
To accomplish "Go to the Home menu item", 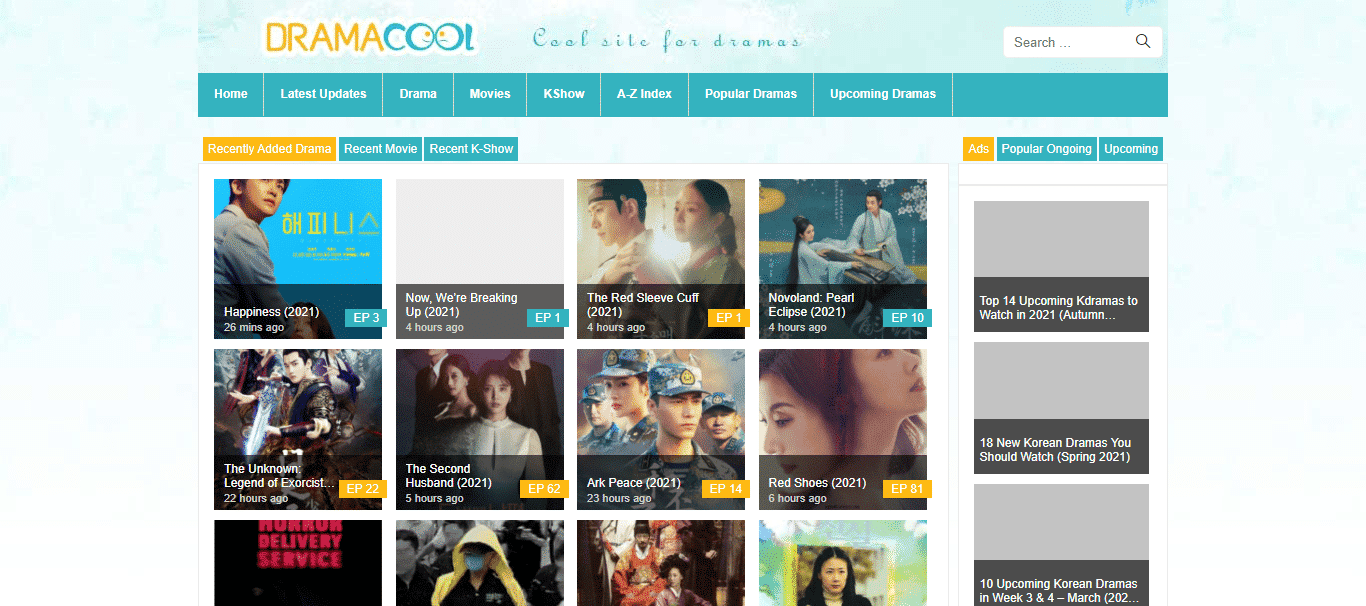I will pyautogui.click(x=231, y=94).
